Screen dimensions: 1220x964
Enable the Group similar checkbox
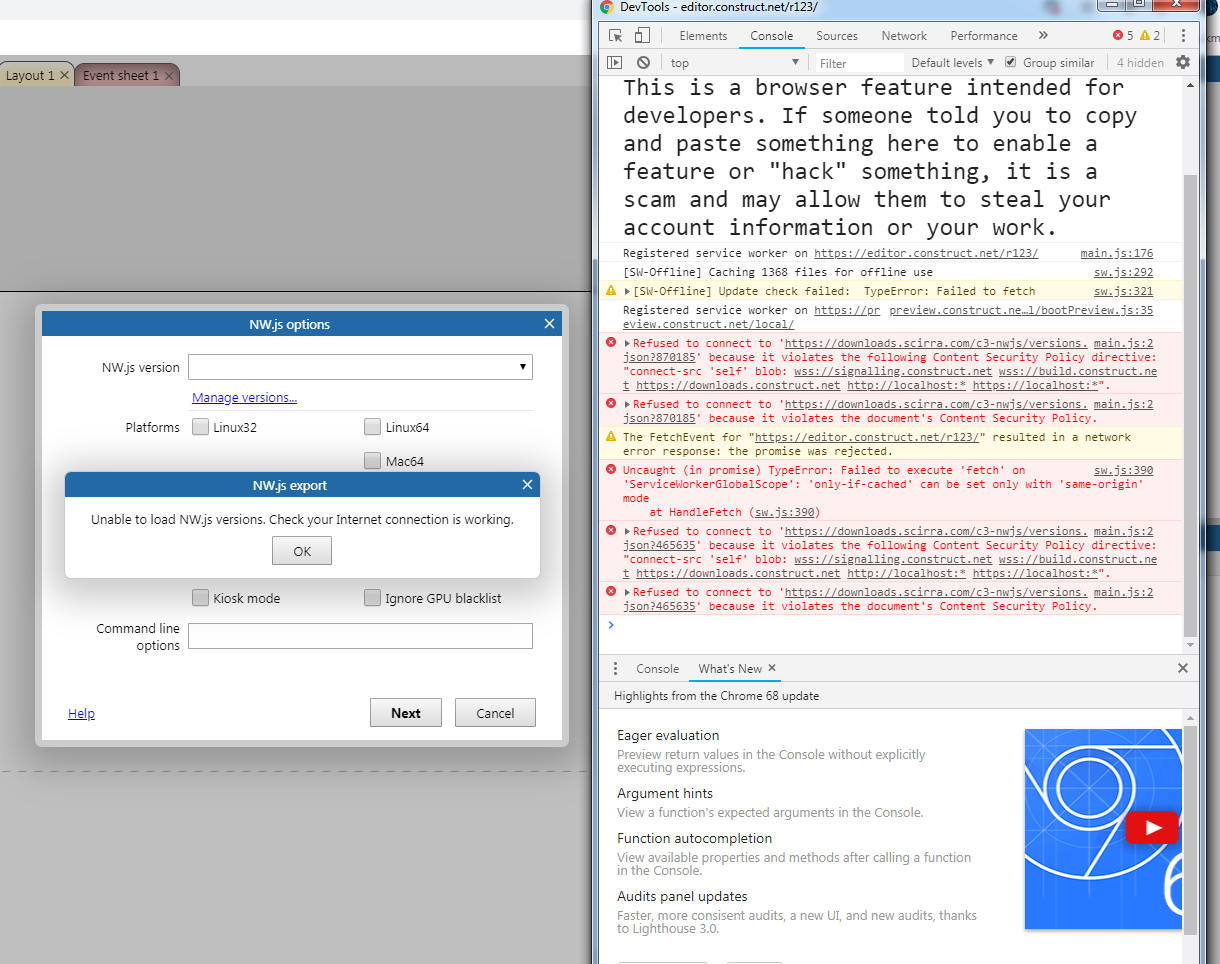coord(1012,62)
